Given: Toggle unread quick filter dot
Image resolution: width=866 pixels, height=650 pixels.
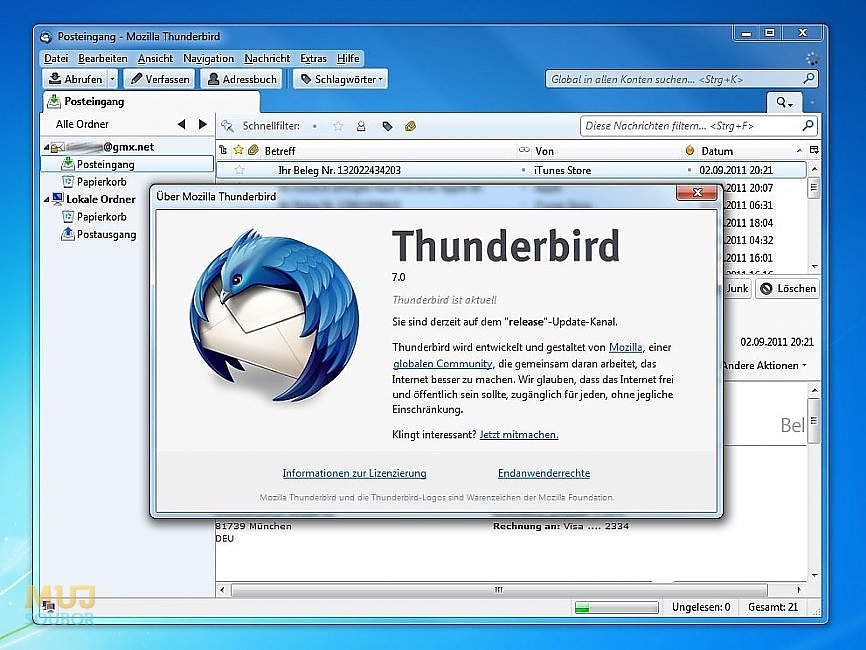Looking at the screenshot, I should 314,126.
